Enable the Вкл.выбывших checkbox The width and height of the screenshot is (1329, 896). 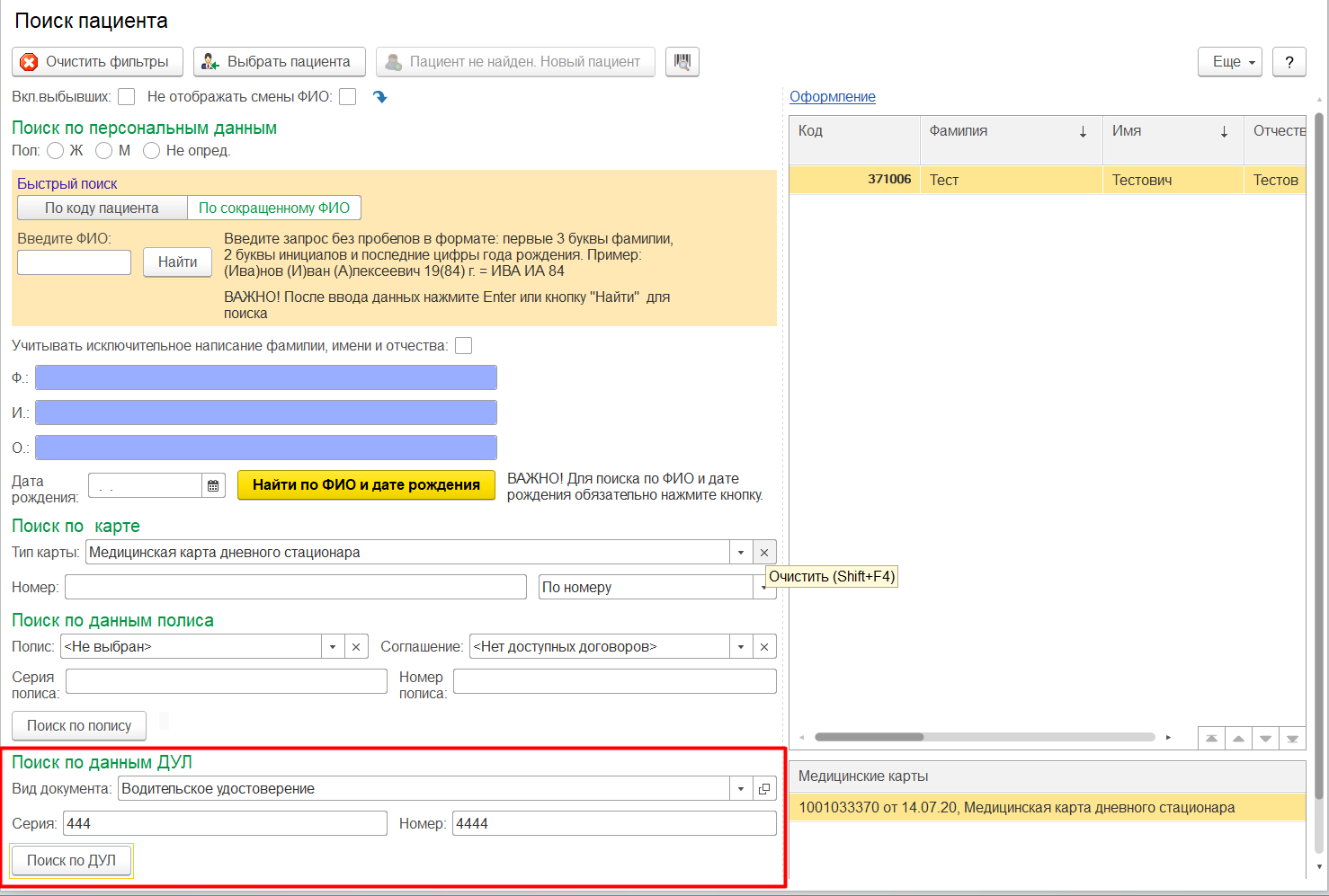(x=127, y=97)
